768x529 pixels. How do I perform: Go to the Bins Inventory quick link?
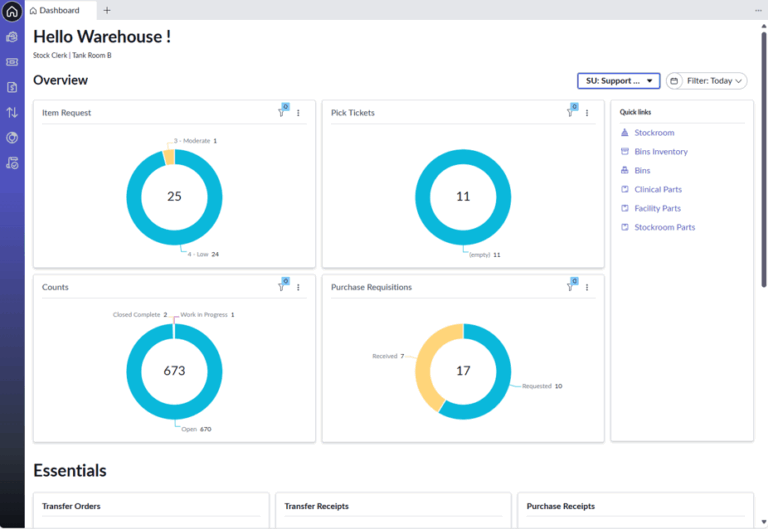click(x=660, y=152)
